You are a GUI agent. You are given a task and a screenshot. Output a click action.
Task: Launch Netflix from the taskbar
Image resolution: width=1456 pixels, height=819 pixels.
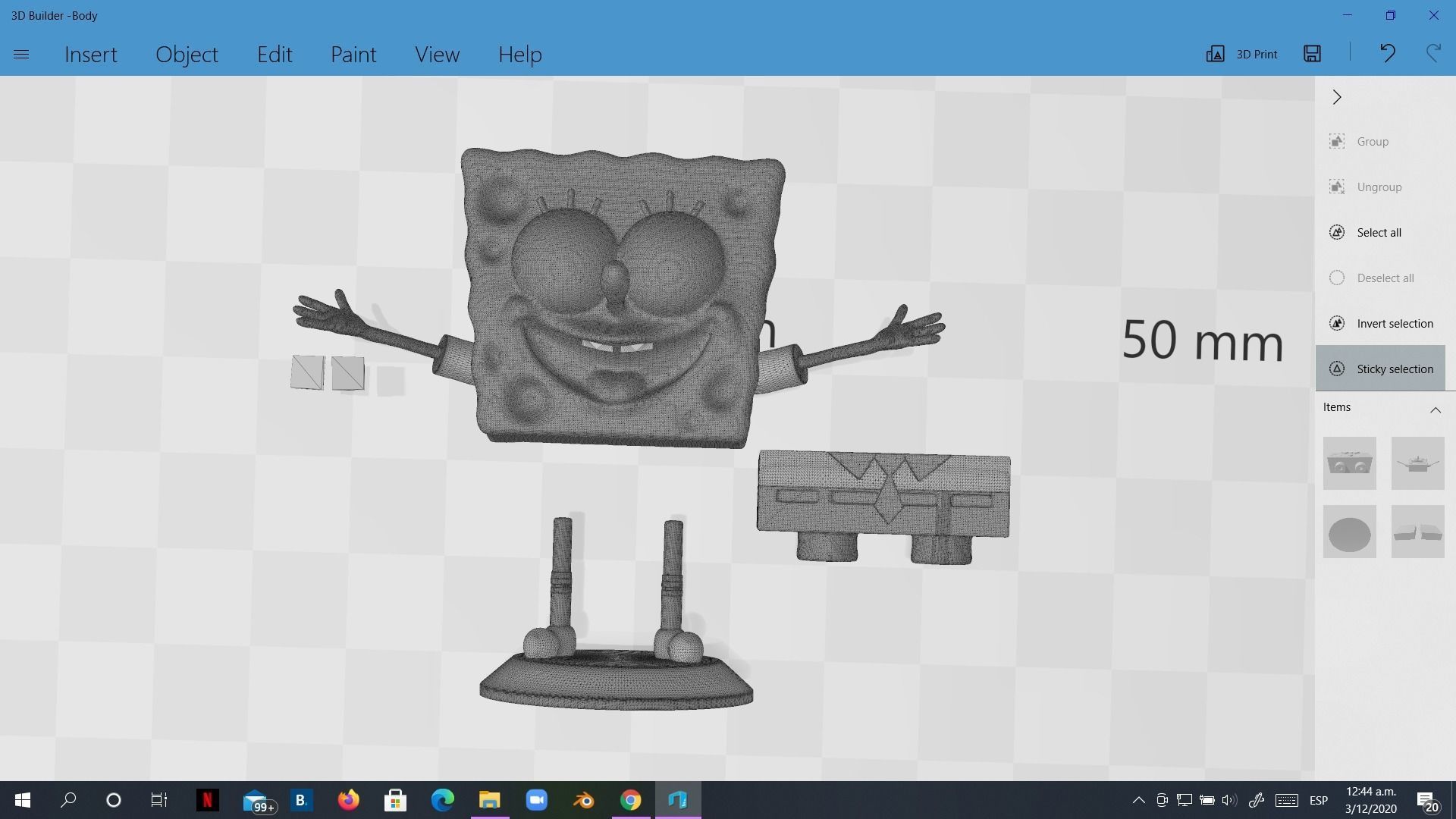coord(207,800)
